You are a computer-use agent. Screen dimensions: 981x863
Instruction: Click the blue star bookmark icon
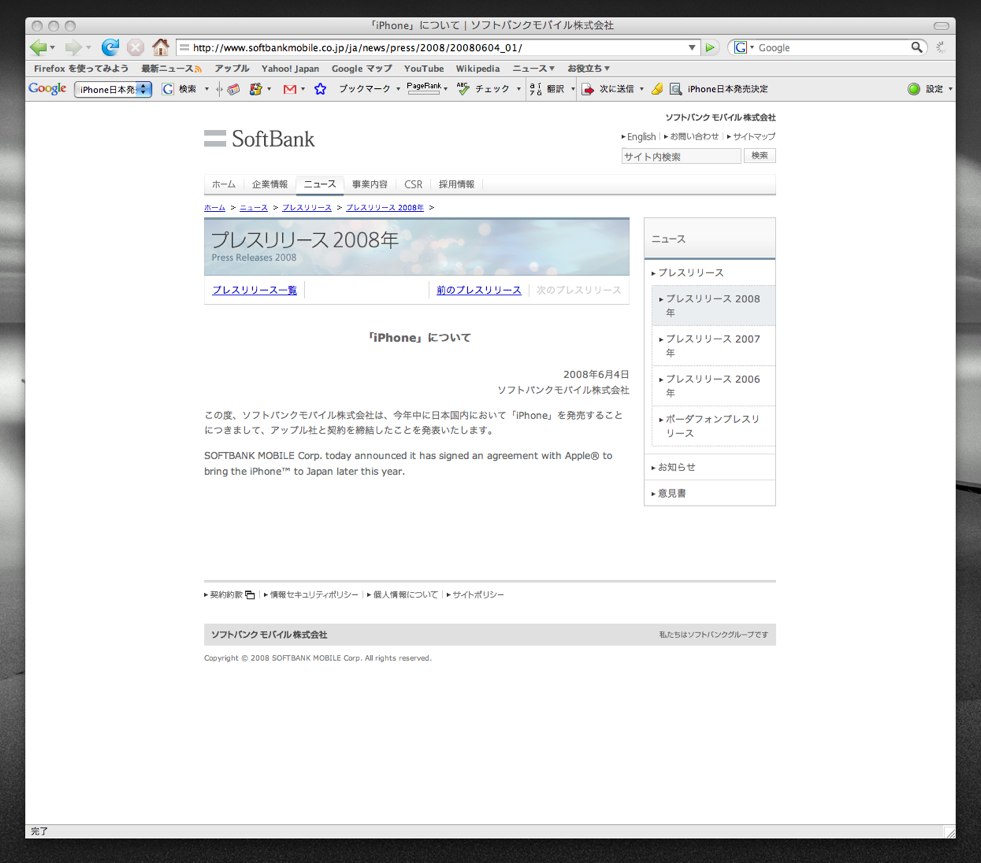(x=320, y=89)
